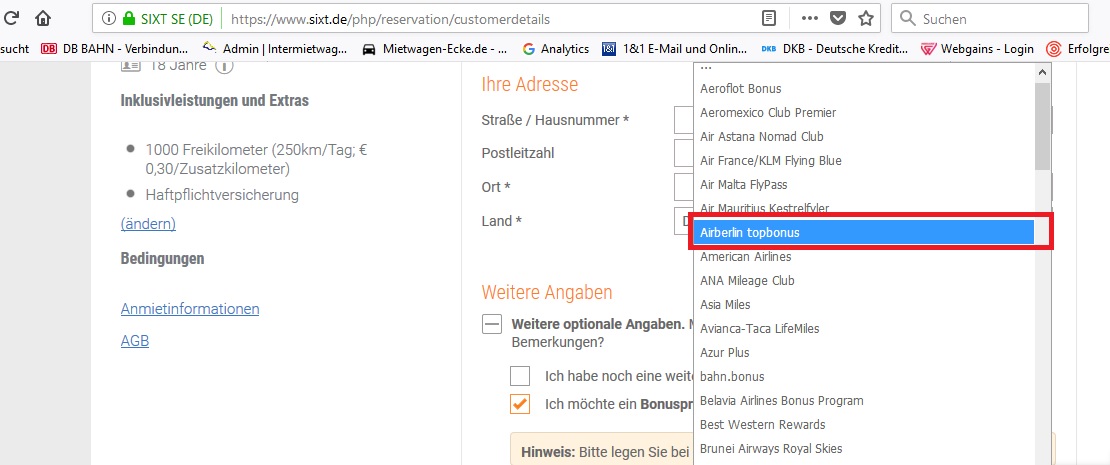Viewport: 1110px width, 465px height.
Task: Select Air France/KLM Flying Blue option
Action: (863, 161)
